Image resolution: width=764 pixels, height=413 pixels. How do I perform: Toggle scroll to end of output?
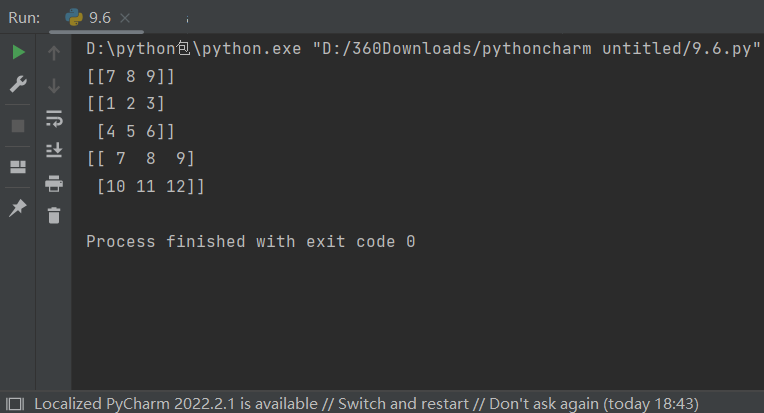(54, 150)
